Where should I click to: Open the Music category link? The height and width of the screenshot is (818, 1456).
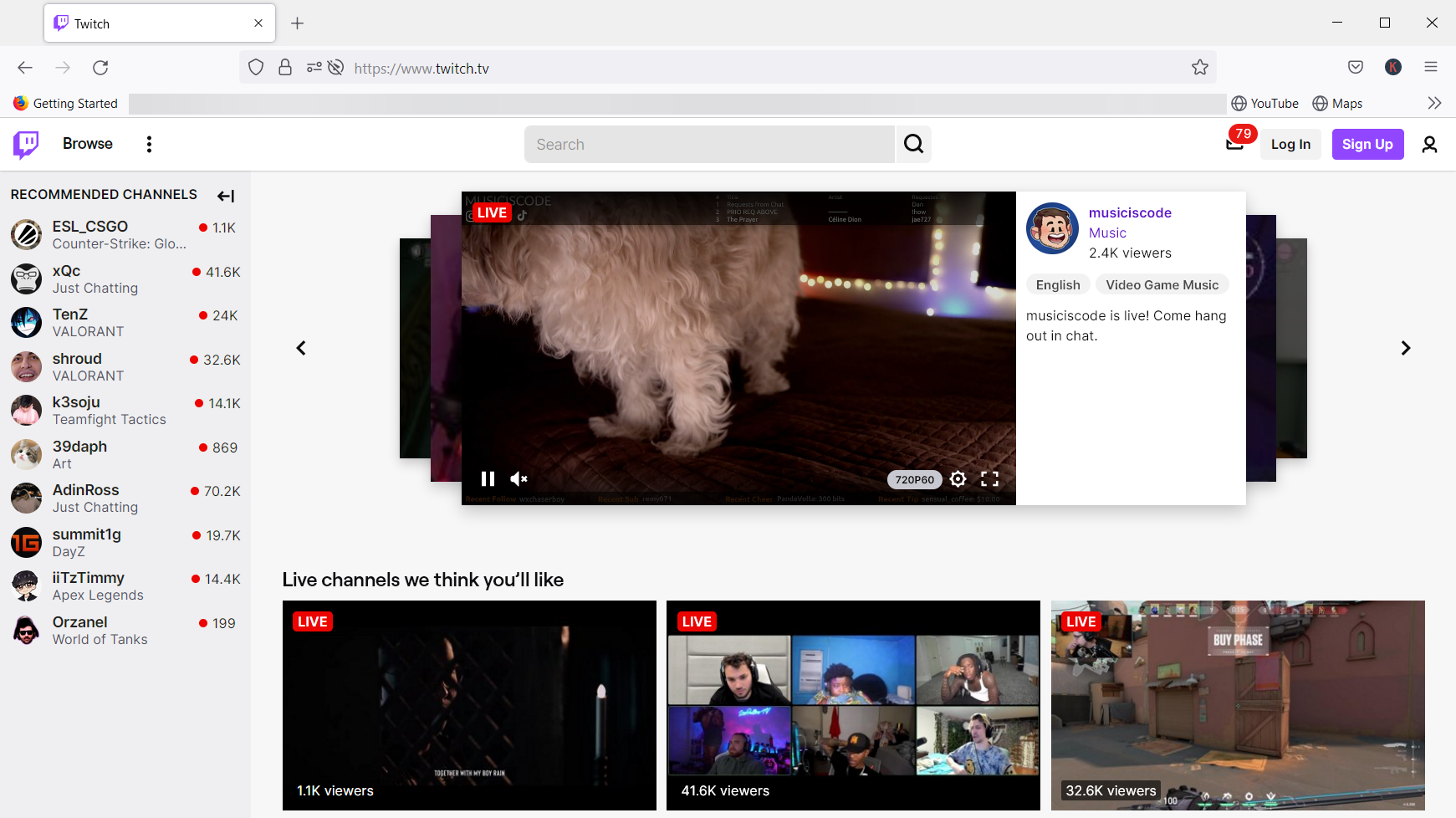pos(1107,233)
